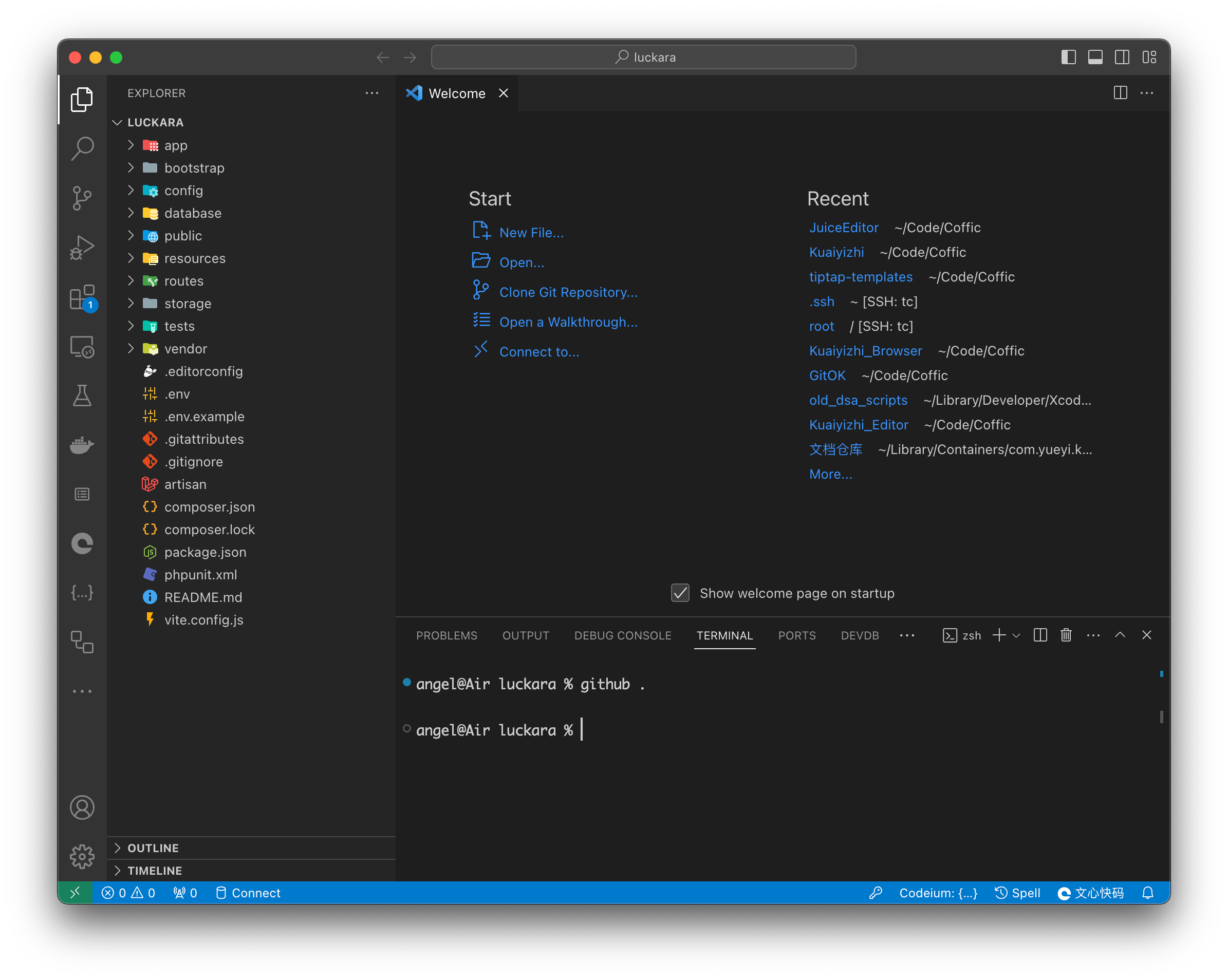Open the Docker sidebar panel

click(82, 445)
